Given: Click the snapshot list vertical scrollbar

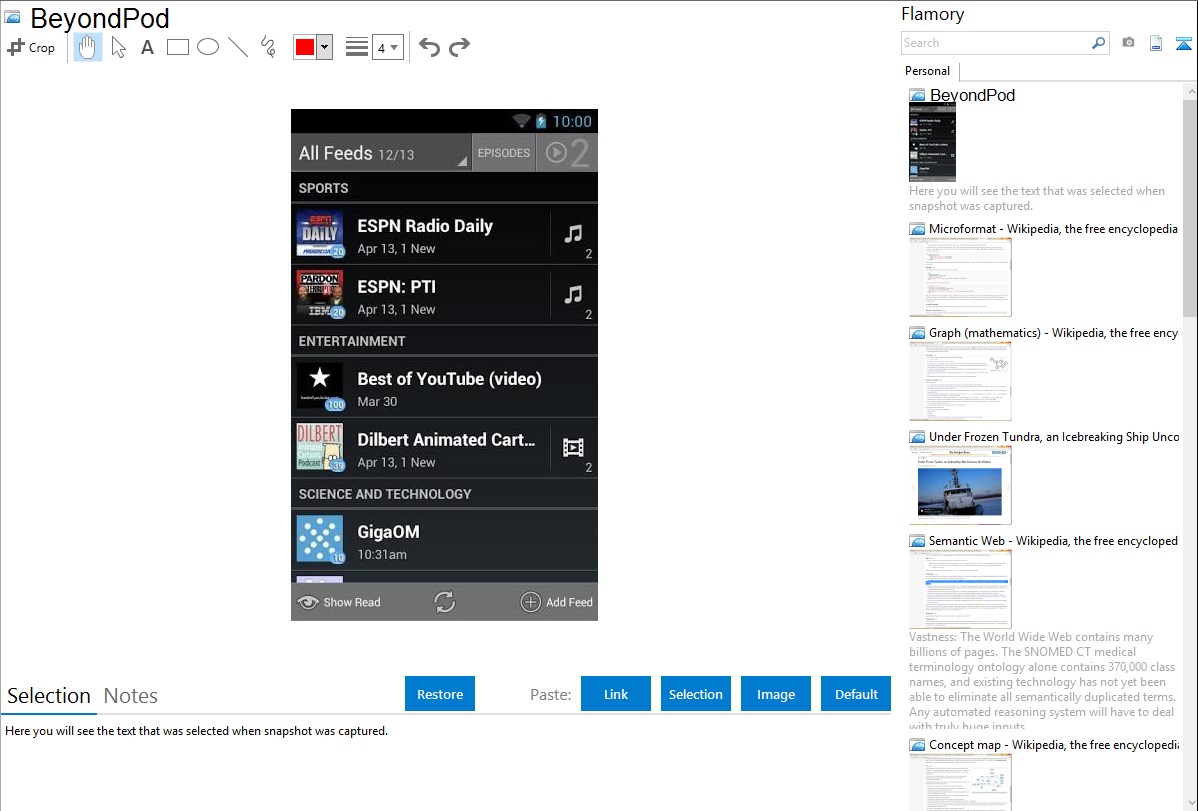Looking at the screenshot, I should click(1190, 206).
